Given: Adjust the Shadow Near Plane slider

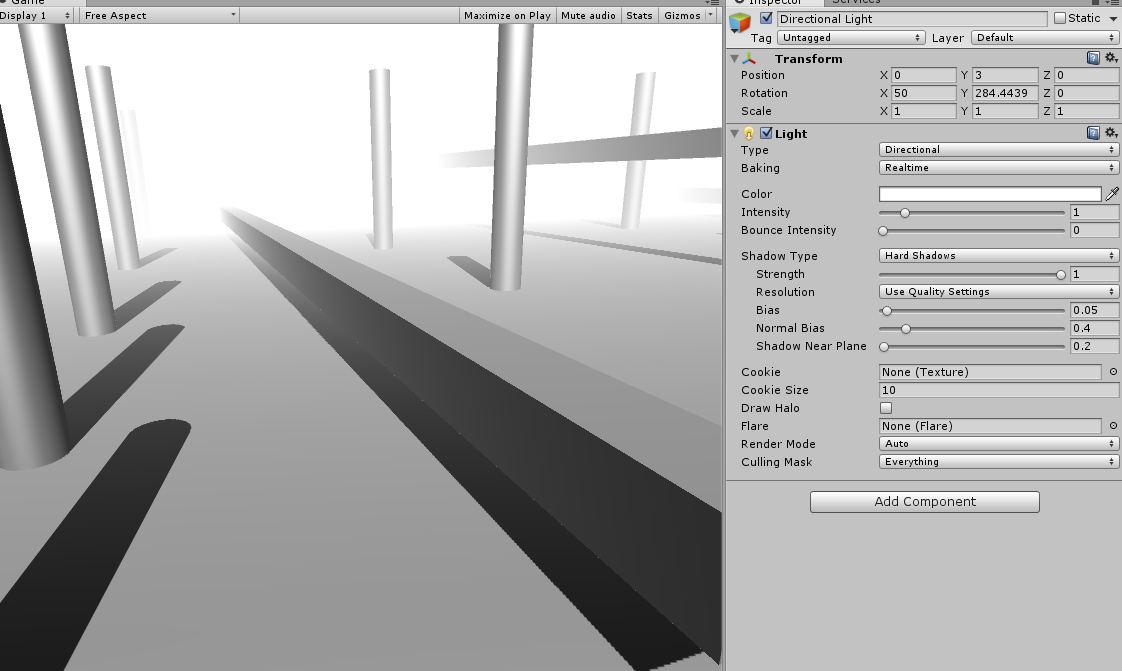Looking at the screenshot, I should [x=972, y=346].
